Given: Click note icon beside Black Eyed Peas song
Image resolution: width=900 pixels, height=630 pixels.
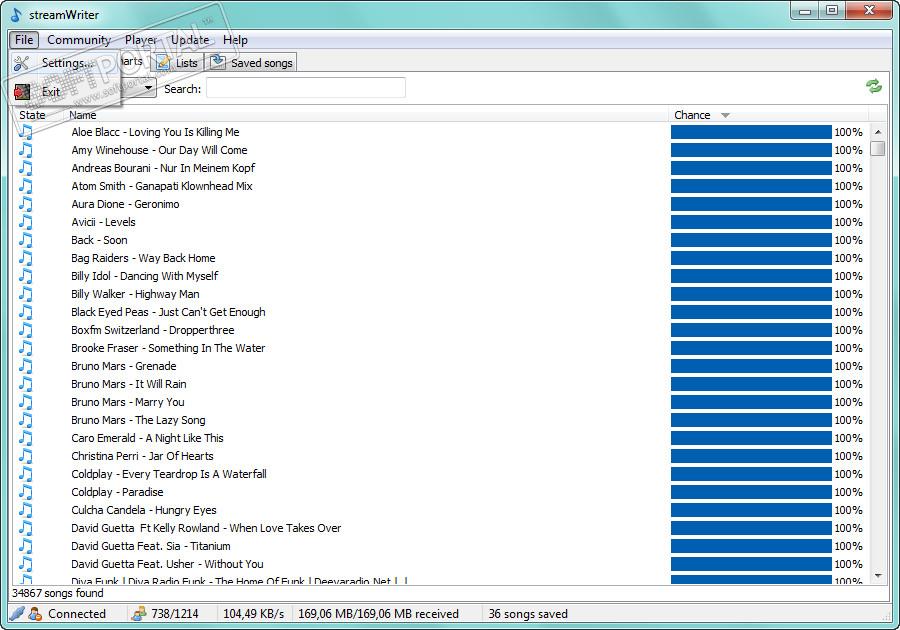Looking at the screenshot, I should coord(26,312).
